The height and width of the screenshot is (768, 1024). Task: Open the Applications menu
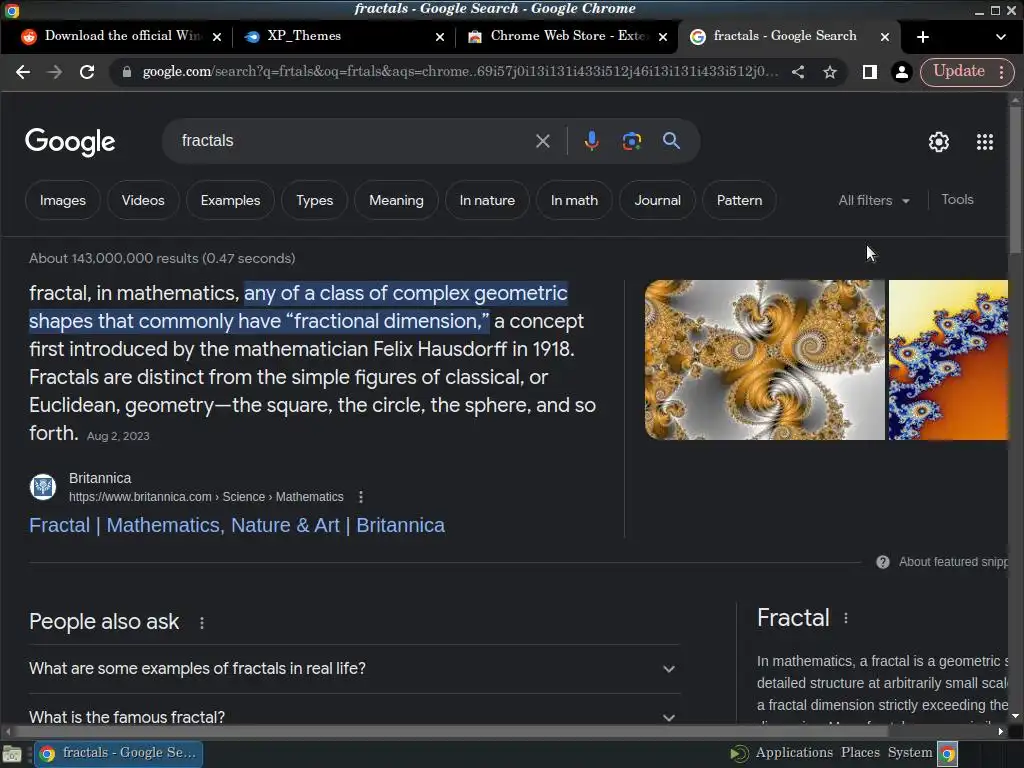coord(793,753)
